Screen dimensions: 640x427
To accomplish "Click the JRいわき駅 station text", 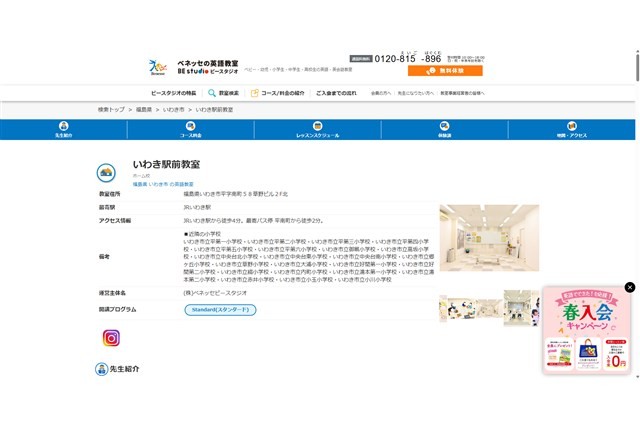I will coord(197,207).
